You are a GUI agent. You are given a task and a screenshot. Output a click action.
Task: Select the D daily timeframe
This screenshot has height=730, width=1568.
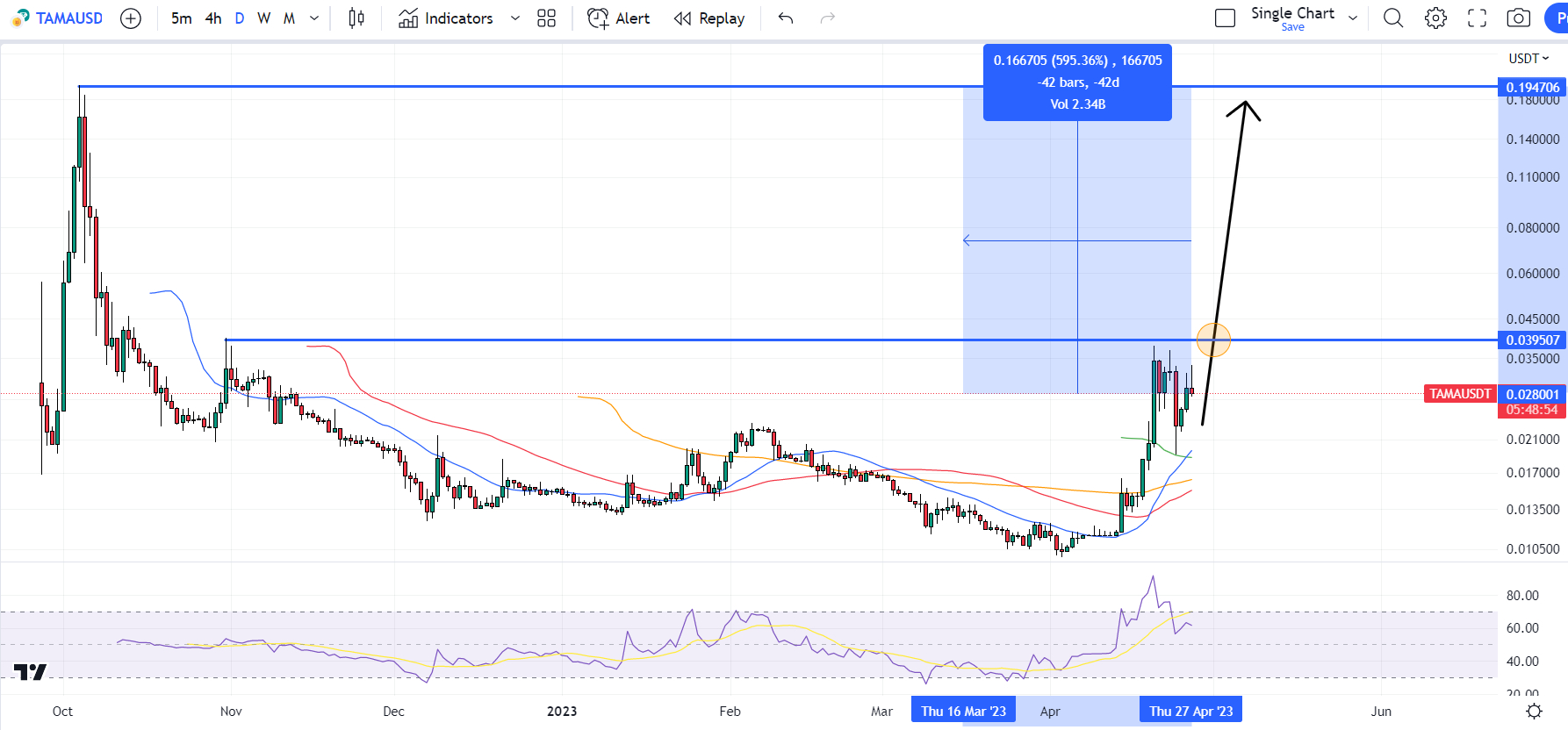240,18
